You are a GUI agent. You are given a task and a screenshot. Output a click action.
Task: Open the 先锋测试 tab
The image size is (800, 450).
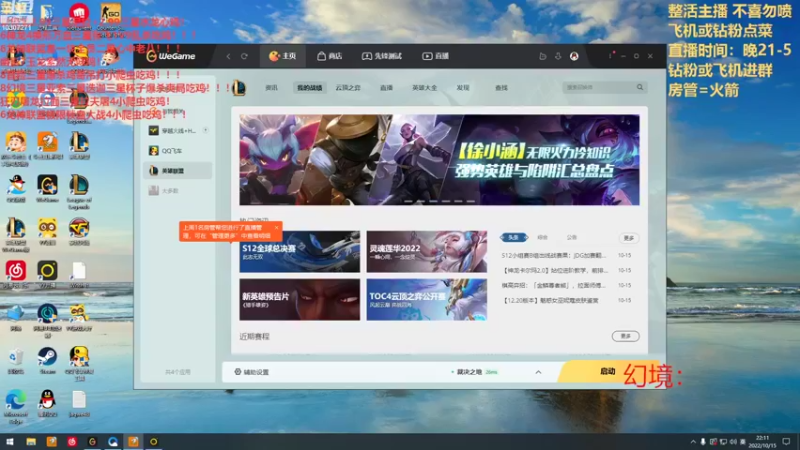382,56
